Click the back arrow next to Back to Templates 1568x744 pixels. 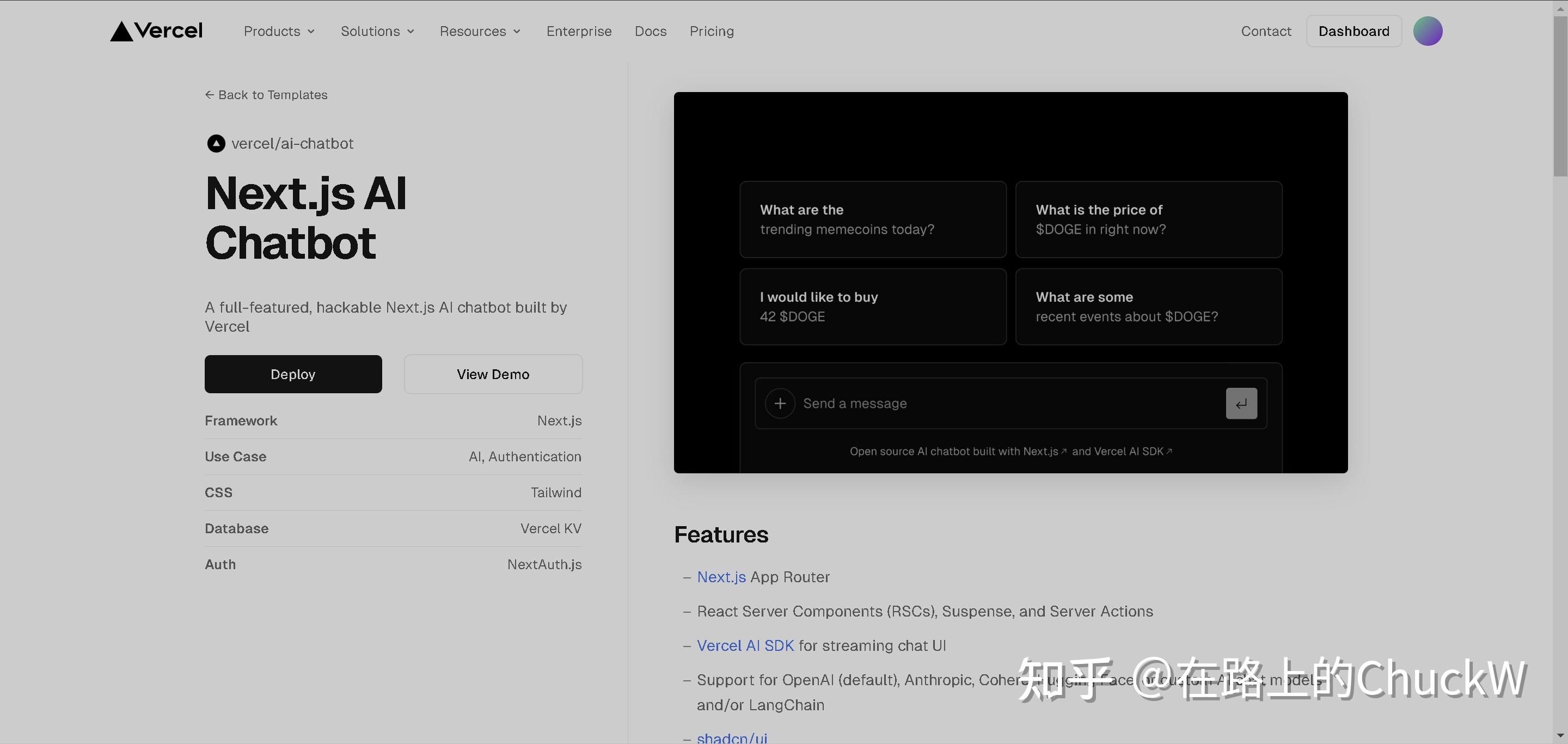(210, 95)
